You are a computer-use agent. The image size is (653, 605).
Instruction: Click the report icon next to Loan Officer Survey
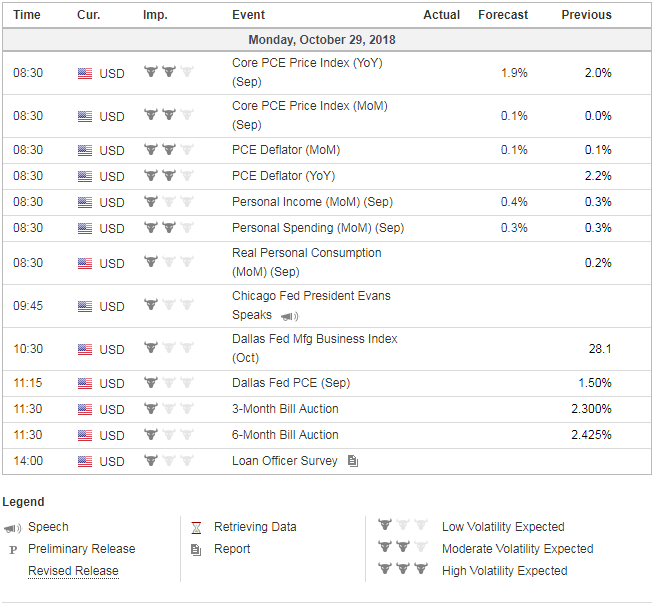tap(352, 461)
